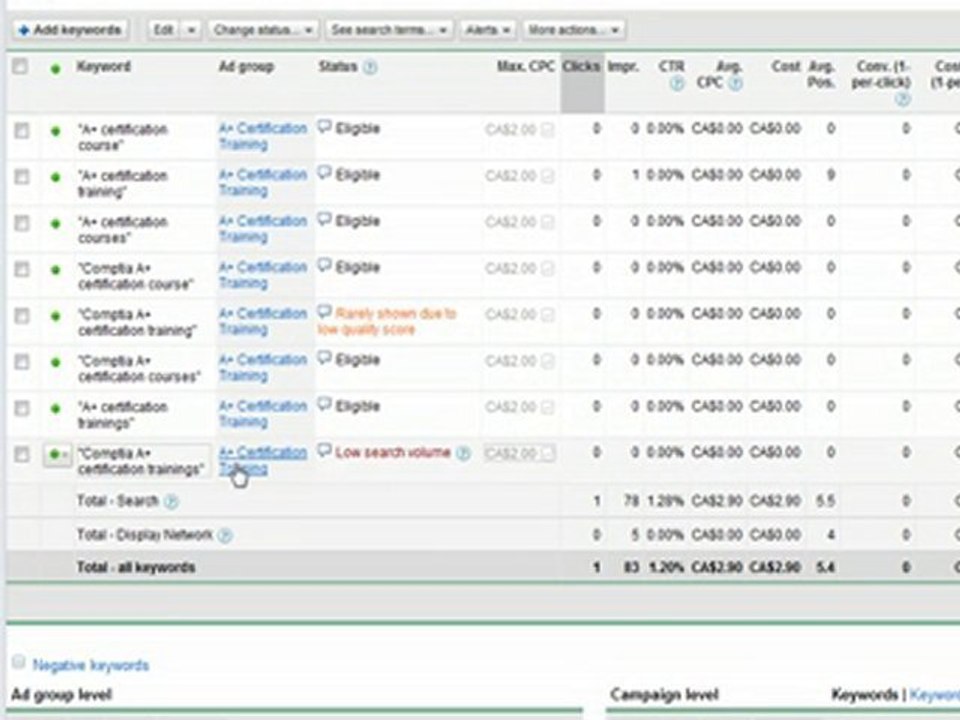The height and width of the screenshot is (720, 960).
Task: Expand the Edit dropdown arrow
Action: point(192,29)
